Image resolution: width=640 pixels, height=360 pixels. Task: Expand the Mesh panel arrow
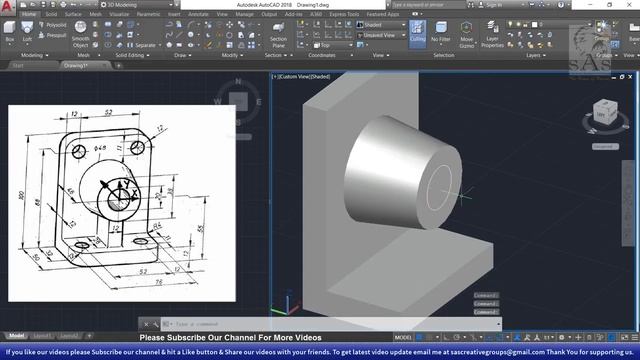pyautogui.click(x=99, y=55)
